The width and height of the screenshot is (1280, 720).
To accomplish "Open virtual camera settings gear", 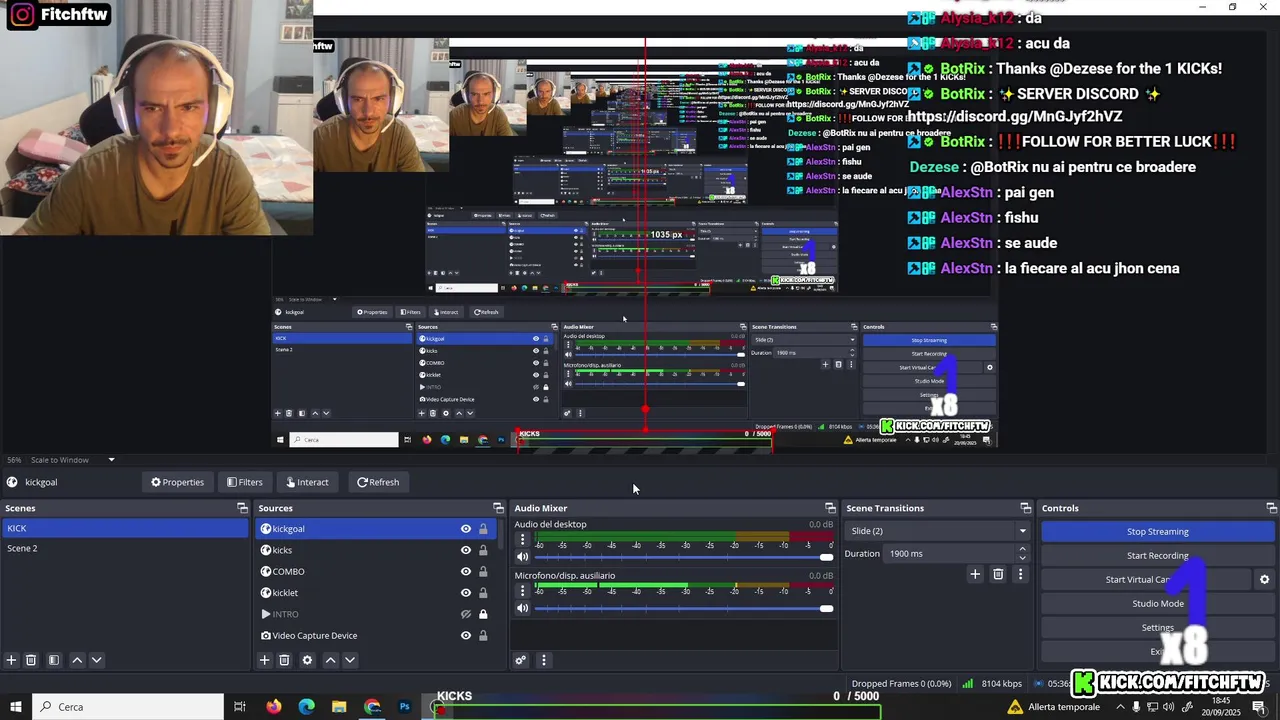I will pos(1264,580).
